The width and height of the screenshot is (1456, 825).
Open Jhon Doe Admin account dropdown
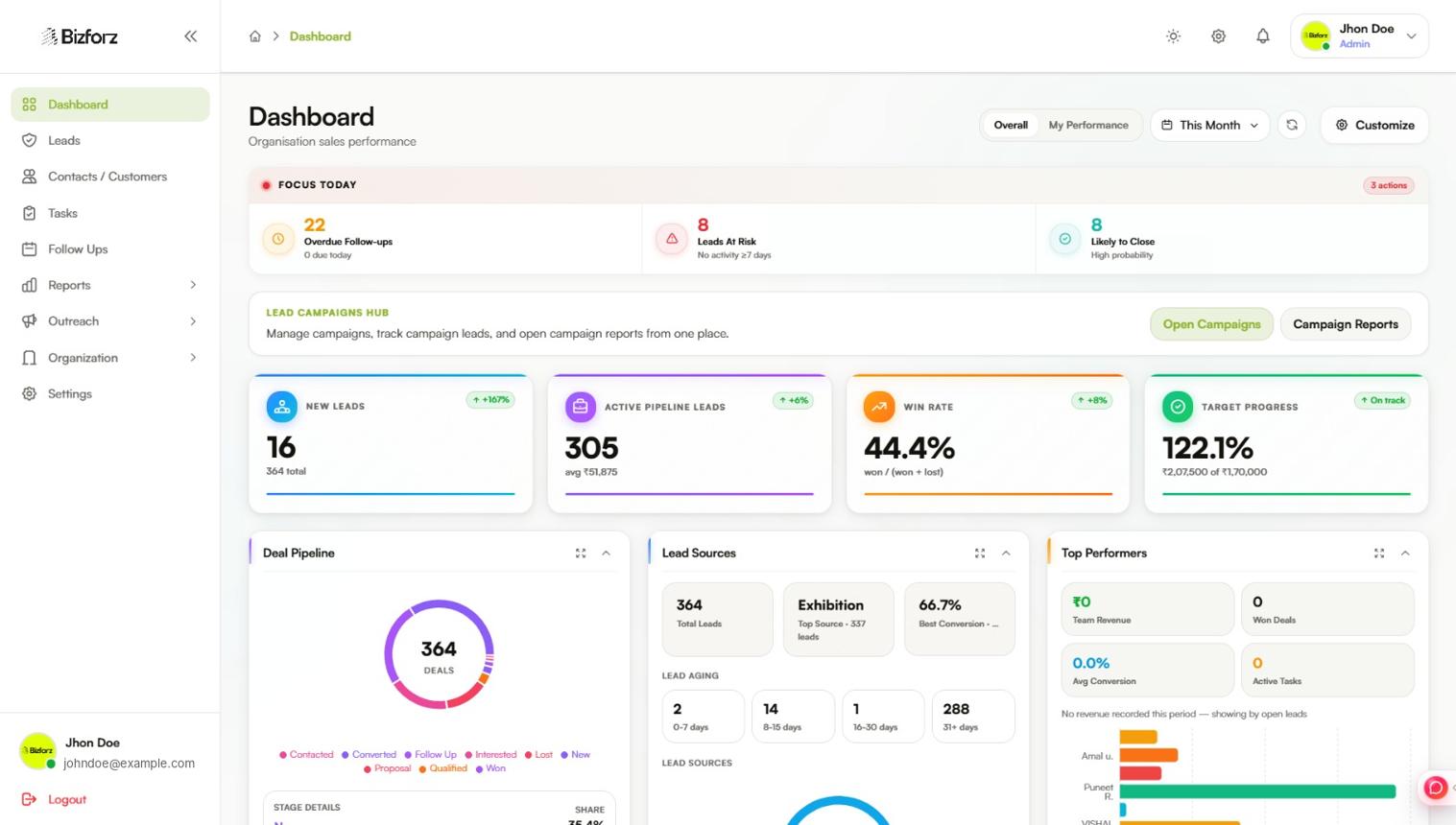coord(1359,36)
